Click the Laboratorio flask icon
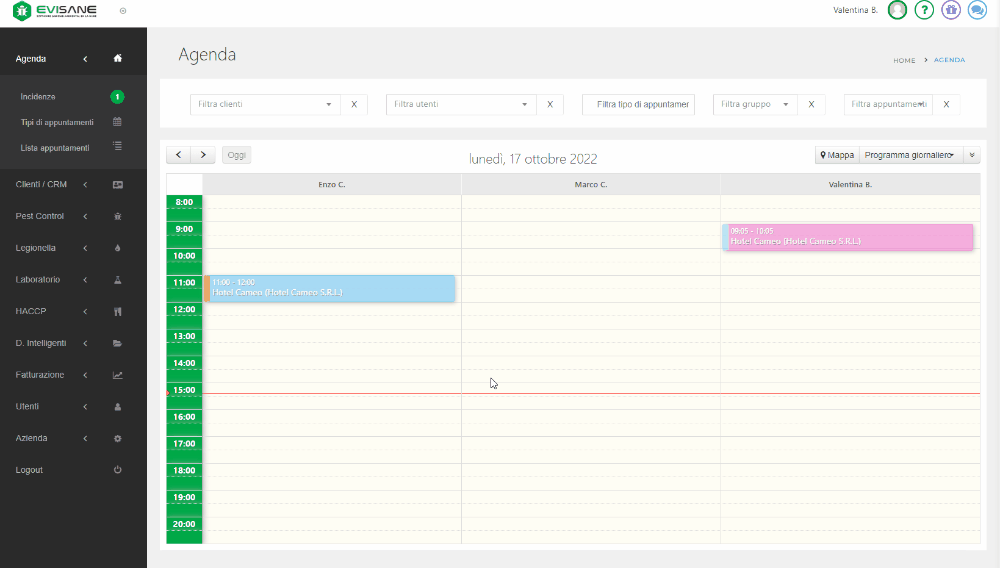The image size is (1000, 568). click(x=117, y=280)
